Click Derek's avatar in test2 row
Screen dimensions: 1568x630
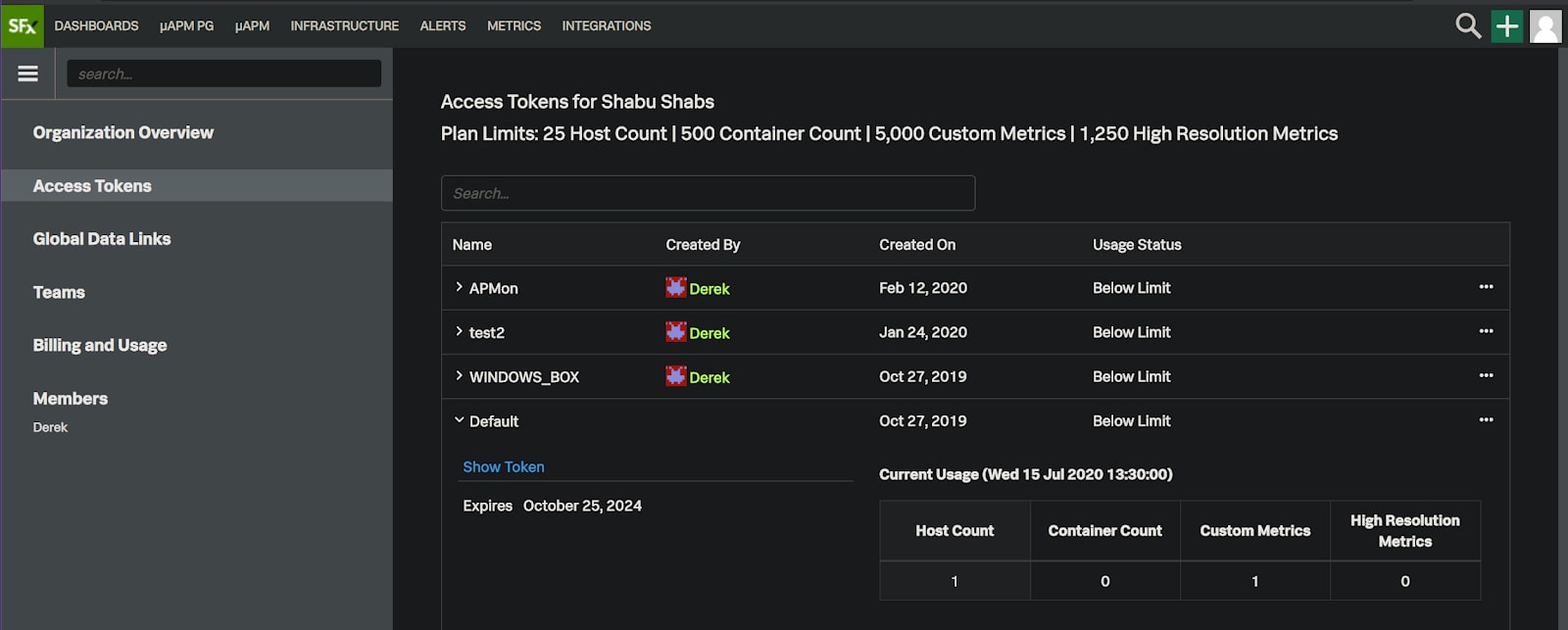click(676, 331)
